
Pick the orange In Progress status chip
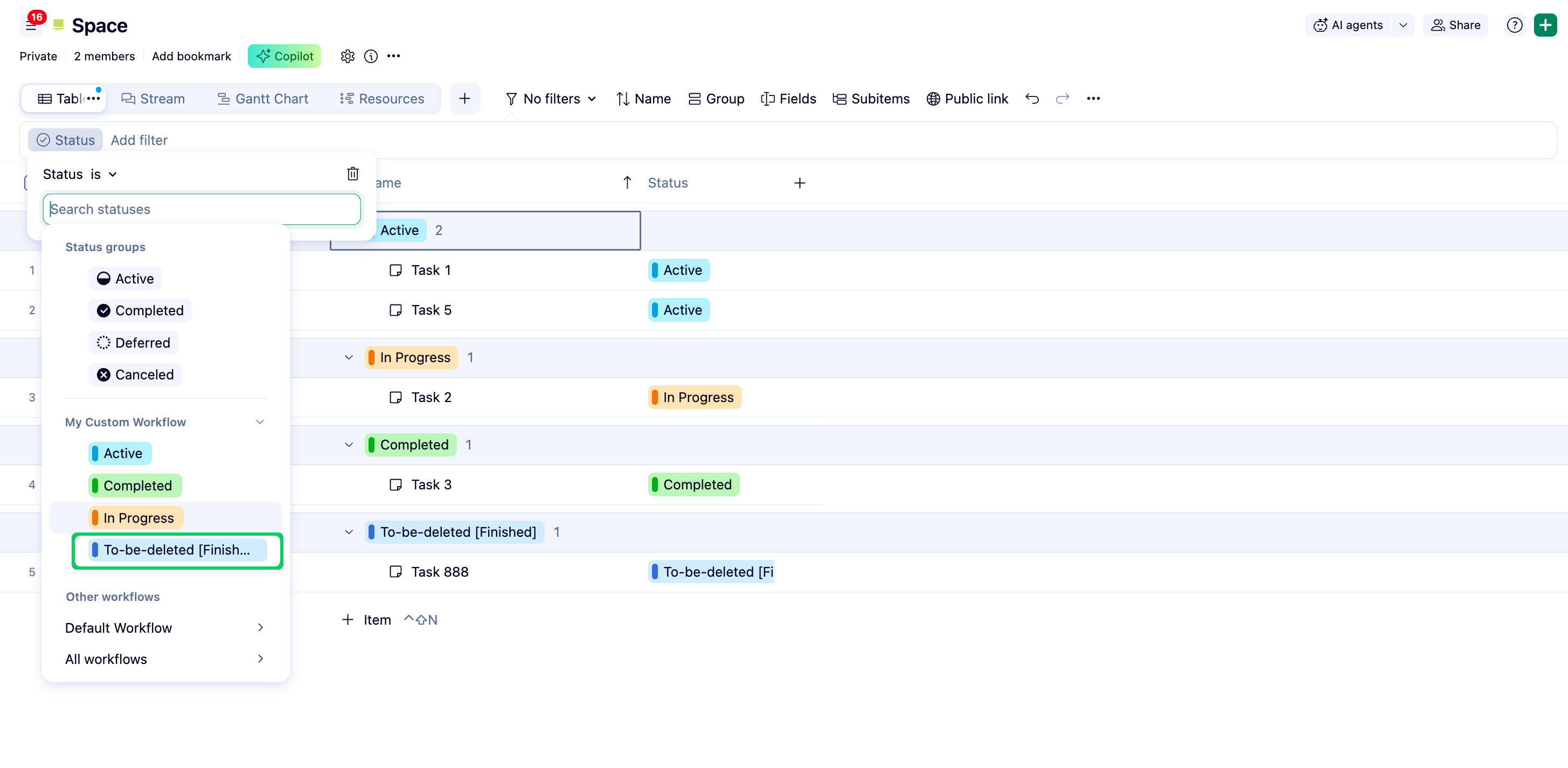coord(136,518)
